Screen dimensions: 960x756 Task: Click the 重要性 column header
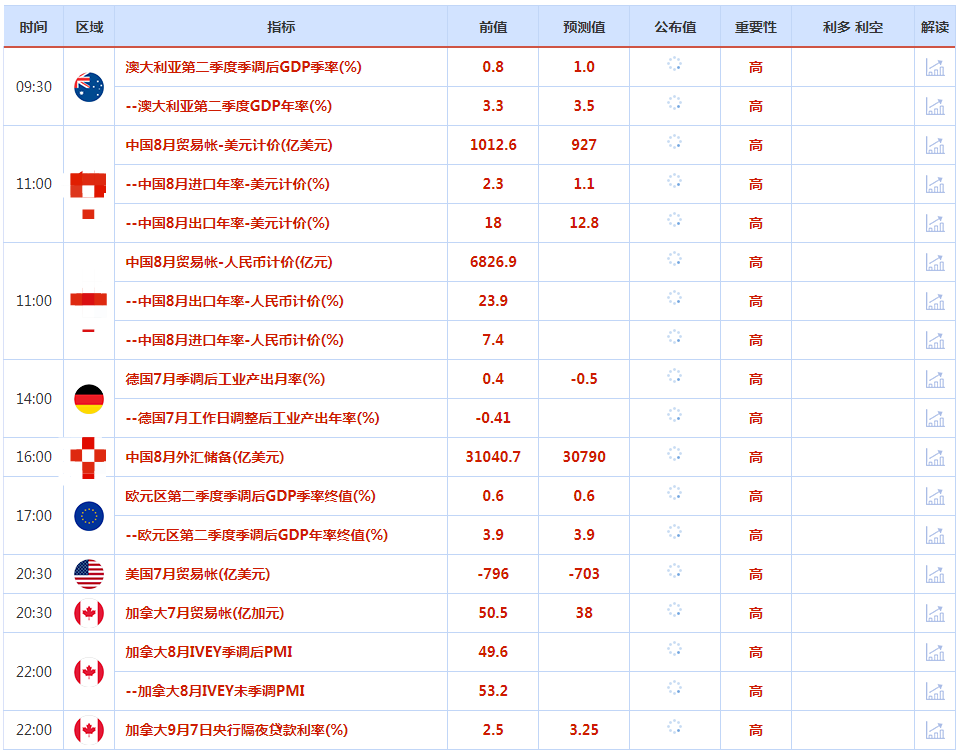[756, 27]
